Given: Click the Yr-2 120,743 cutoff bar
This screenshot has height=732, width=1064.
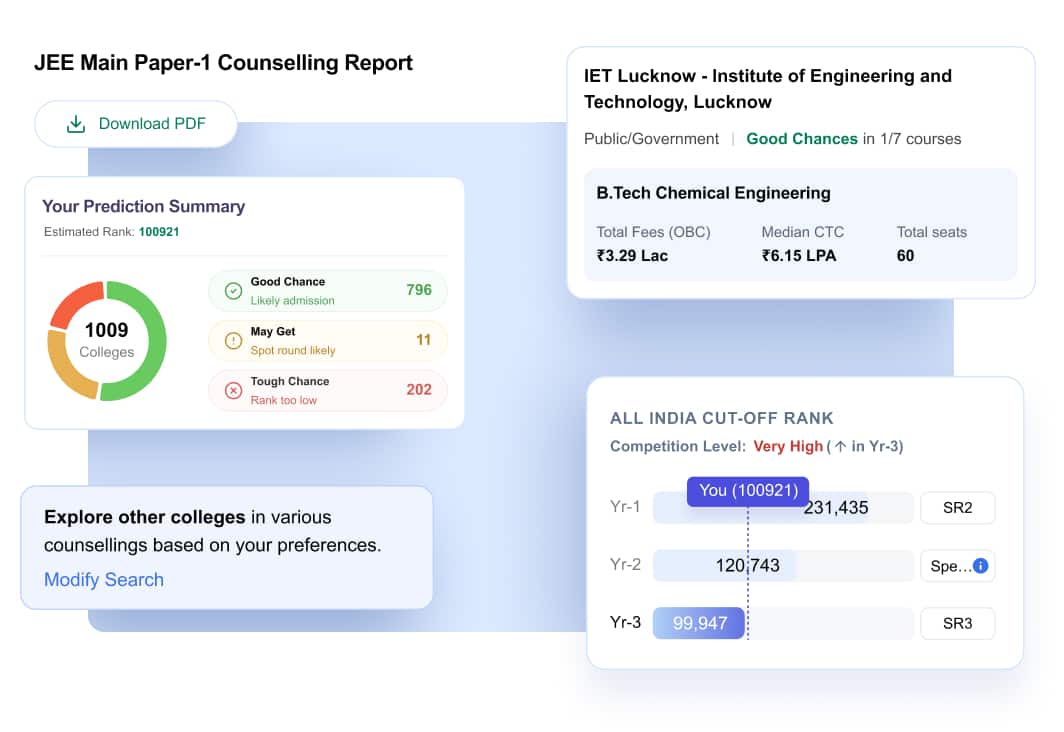Looking at the screenshot, I should pos(724,566).
